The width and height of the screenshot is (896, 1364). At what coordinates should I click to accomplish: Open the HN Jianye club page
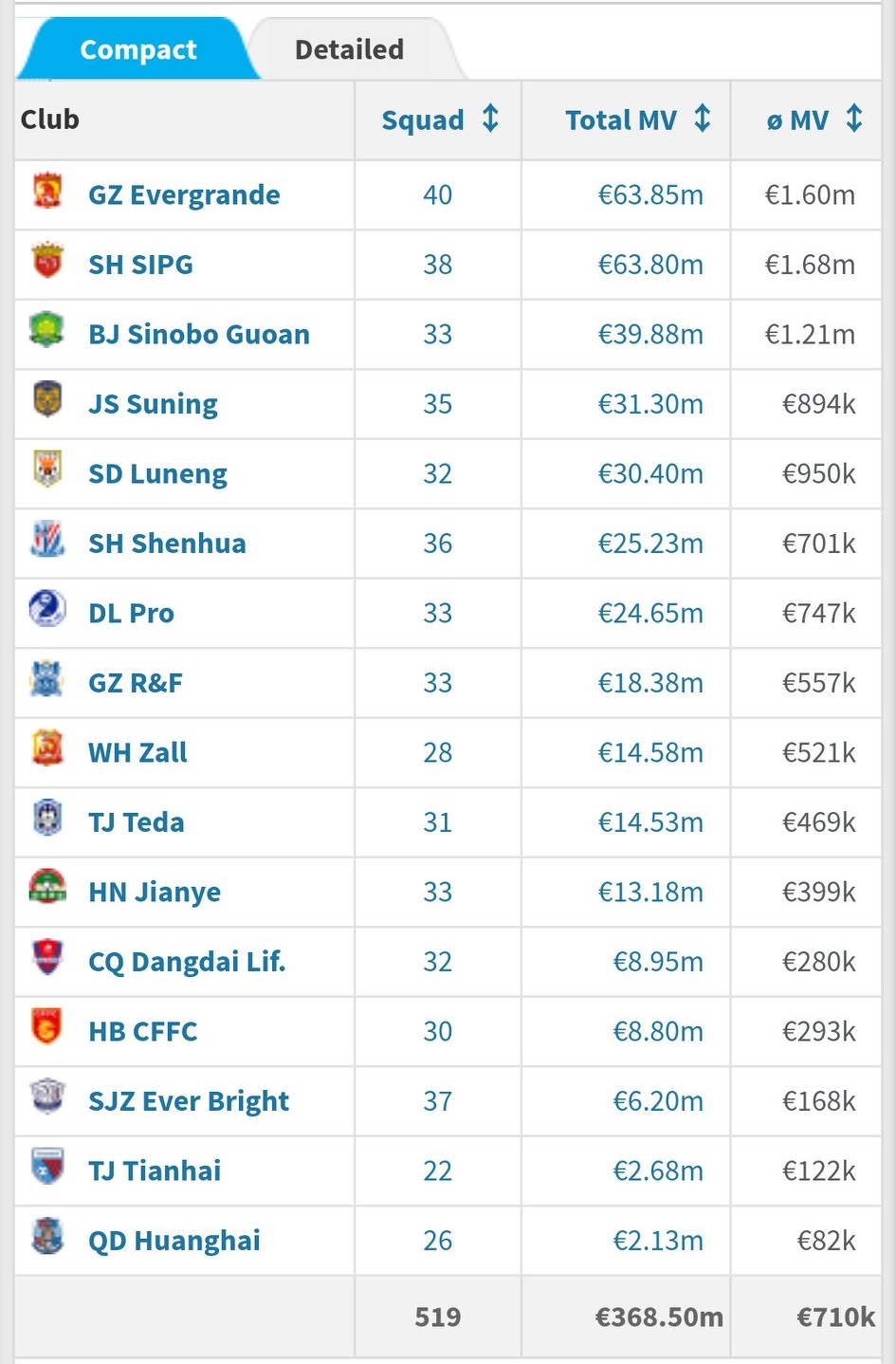[x=155, y=892]
